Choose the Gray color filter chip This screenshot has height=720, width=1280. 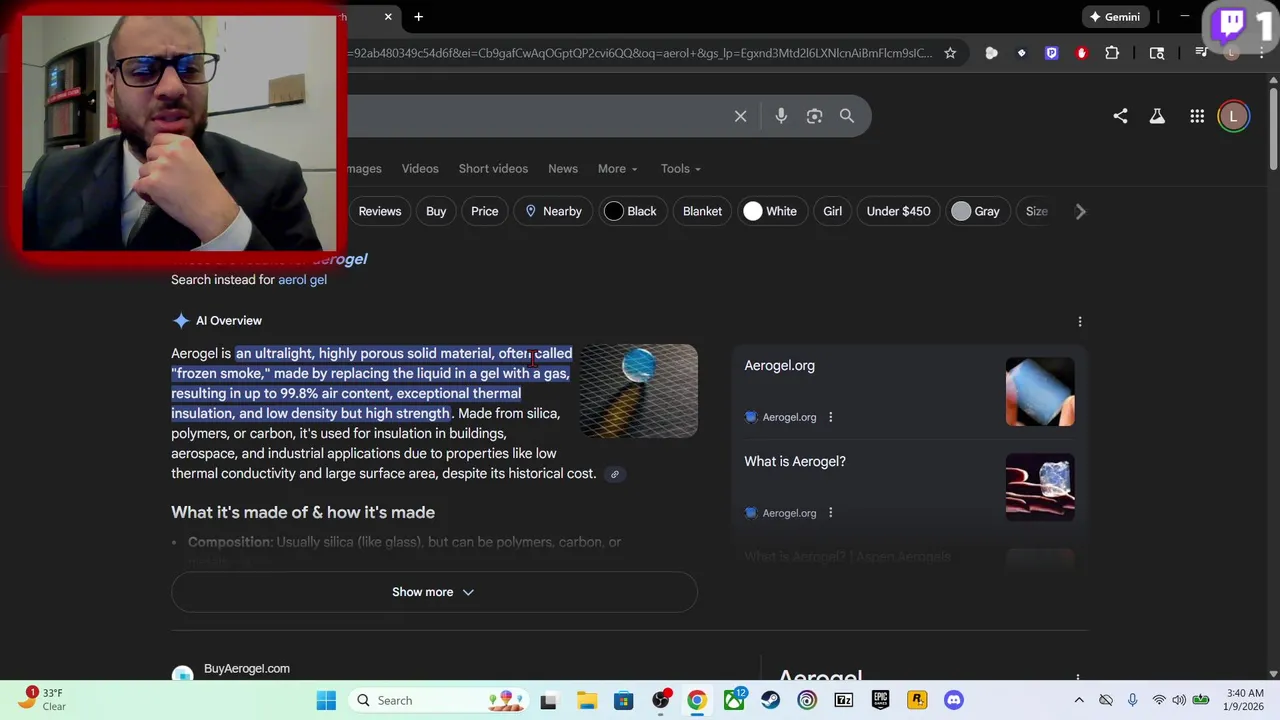point(976,211)
